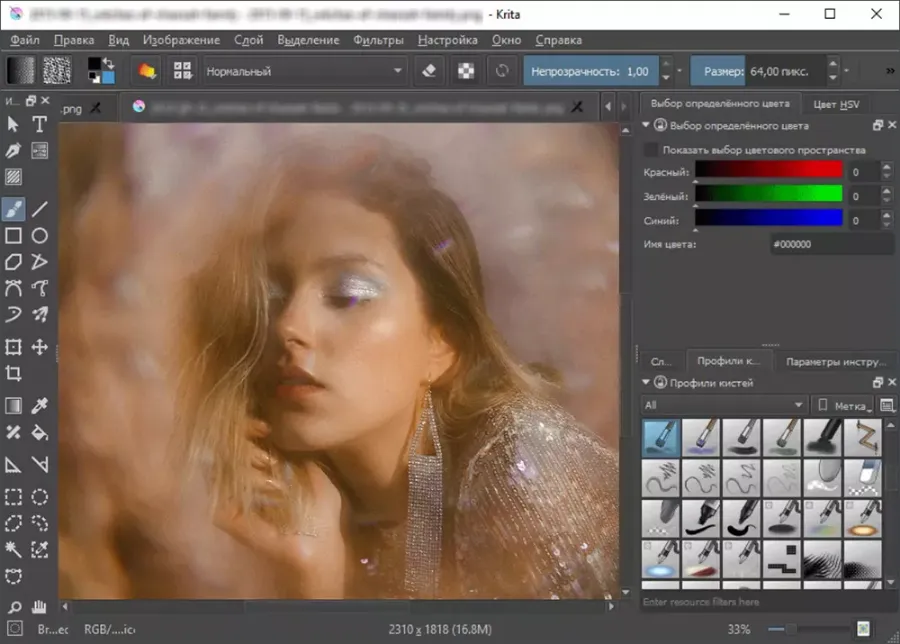Select the Fill bucket tool

click(x=39, y=432)
